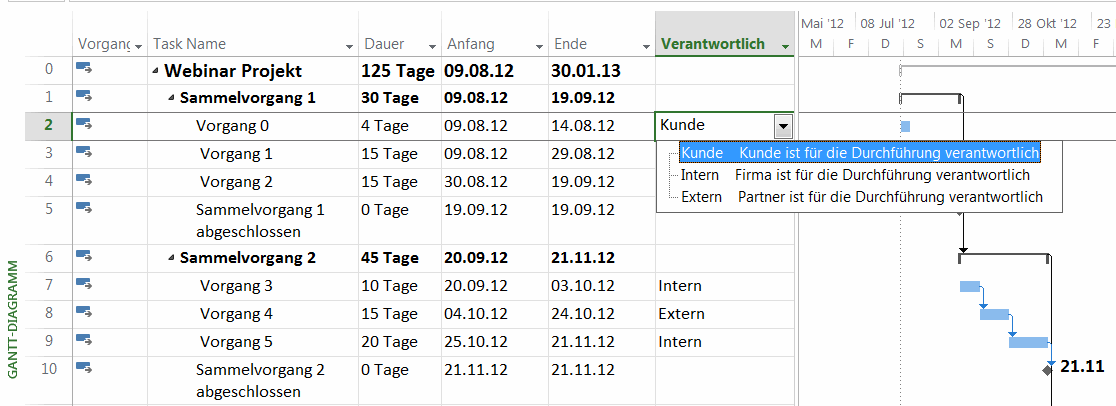Click Vorgang 4 blue Gantt bar

(994, 314)
